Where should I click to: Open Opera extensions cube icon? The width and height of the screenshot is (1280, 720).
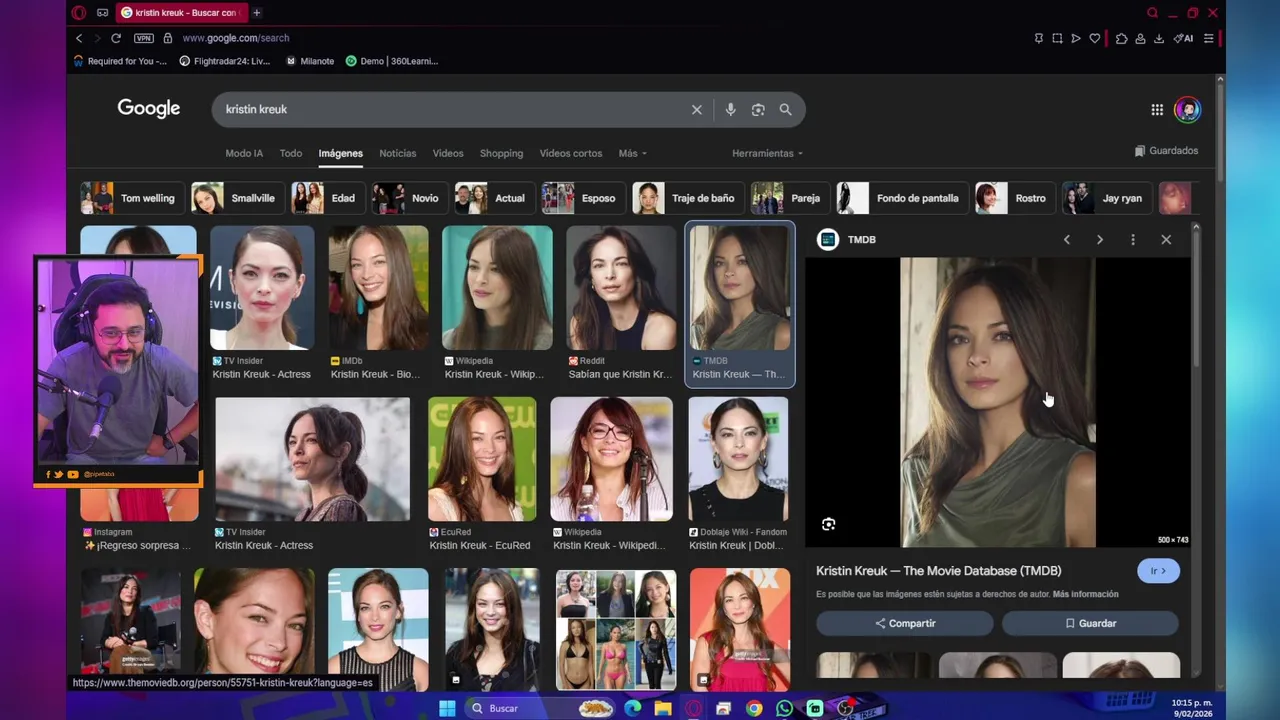click(1121, 38)
